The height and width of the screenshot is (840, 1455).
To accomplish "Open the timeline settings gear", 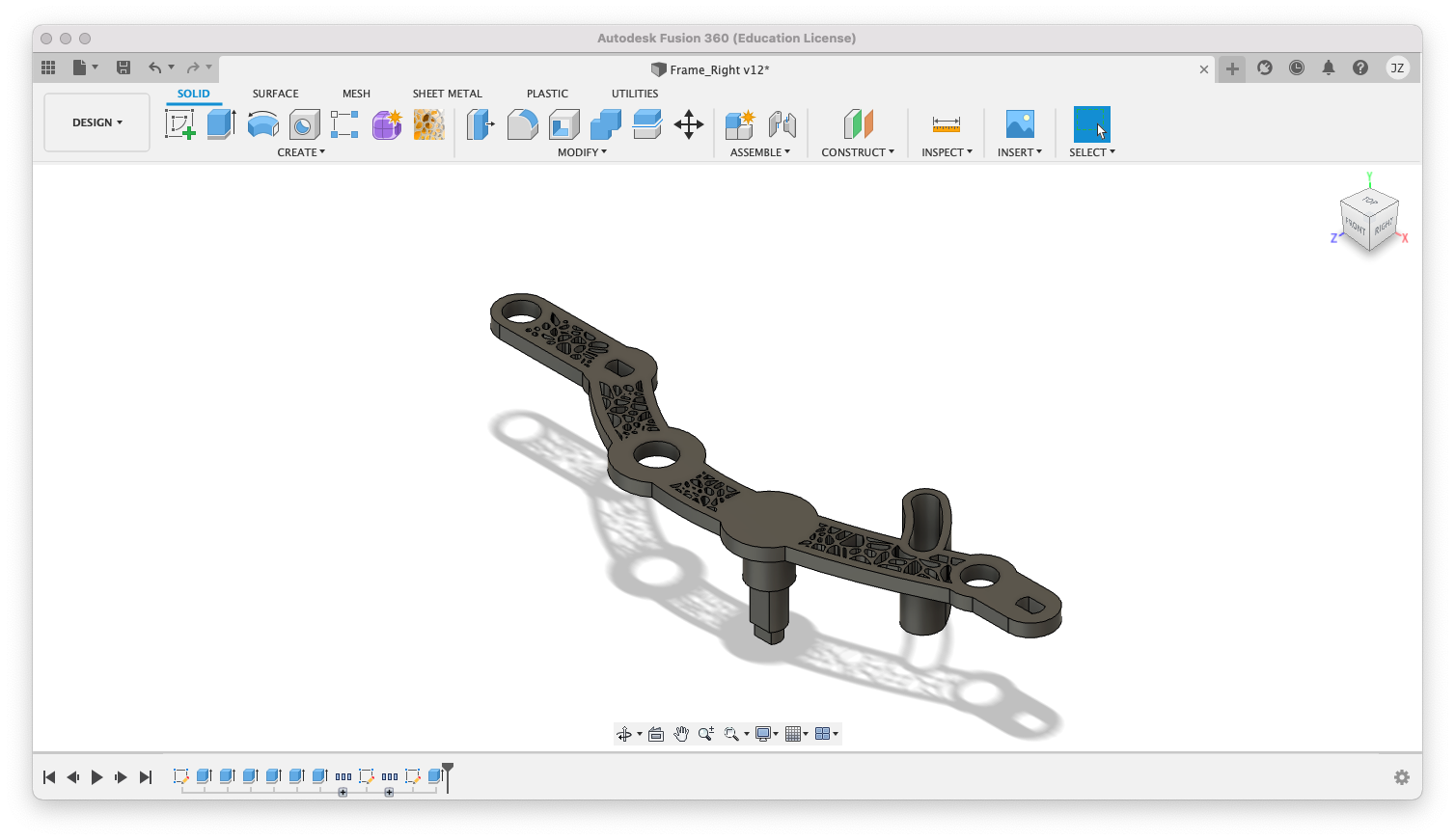I will [1402, 777].
